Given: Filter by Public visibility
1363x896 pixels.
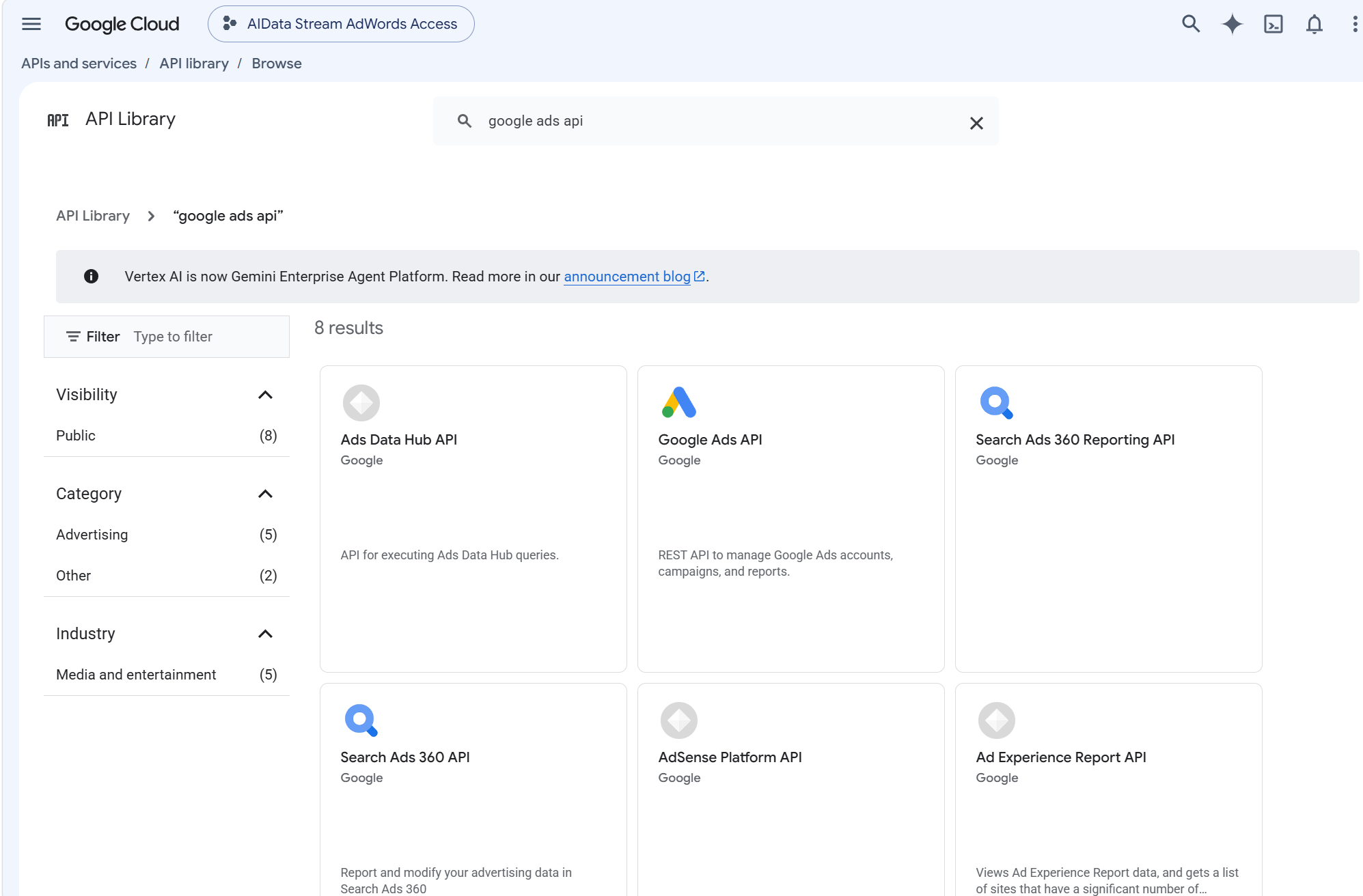Looking at the screenshot, I should coord(167,436).
